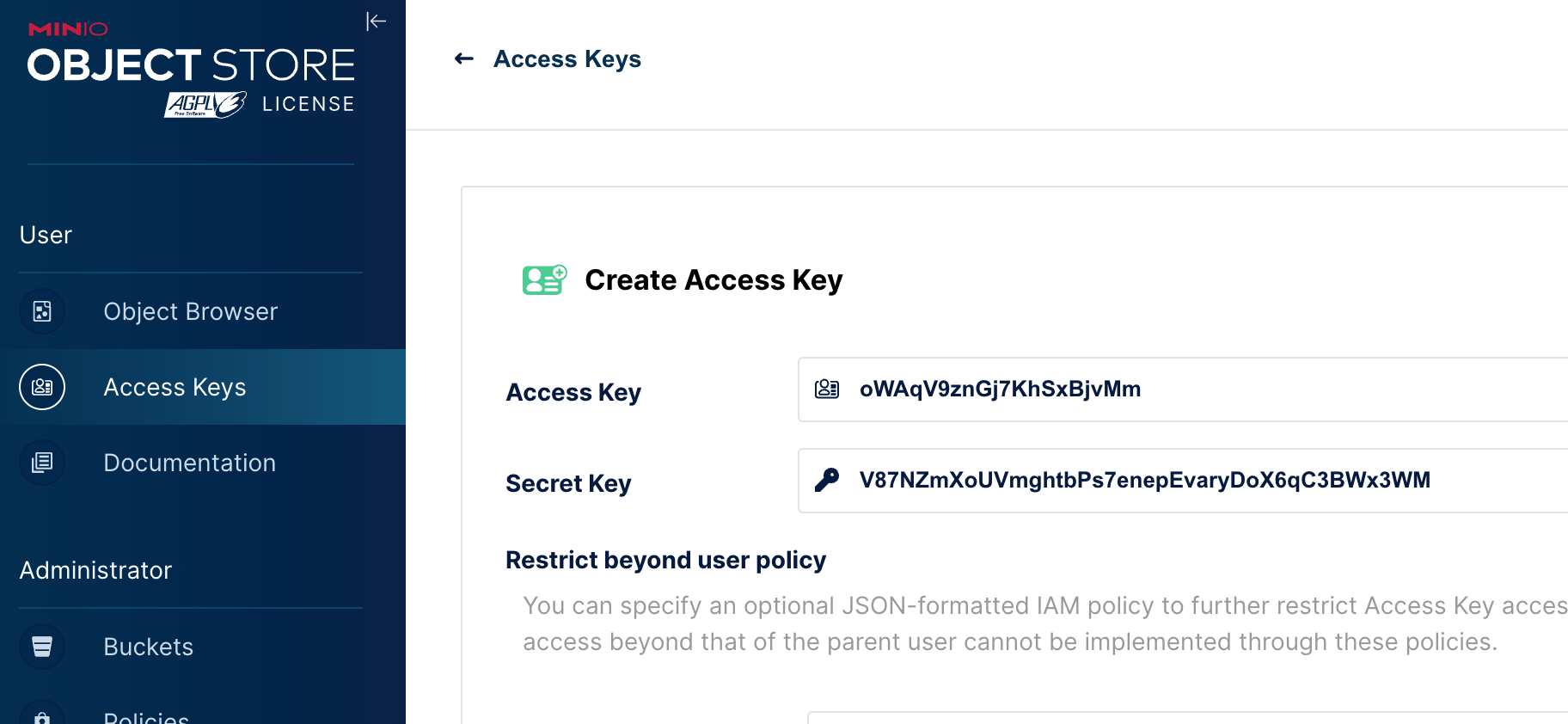Focus the Access Key input field
The image size is (1568, 724).
pos(1204,390)
